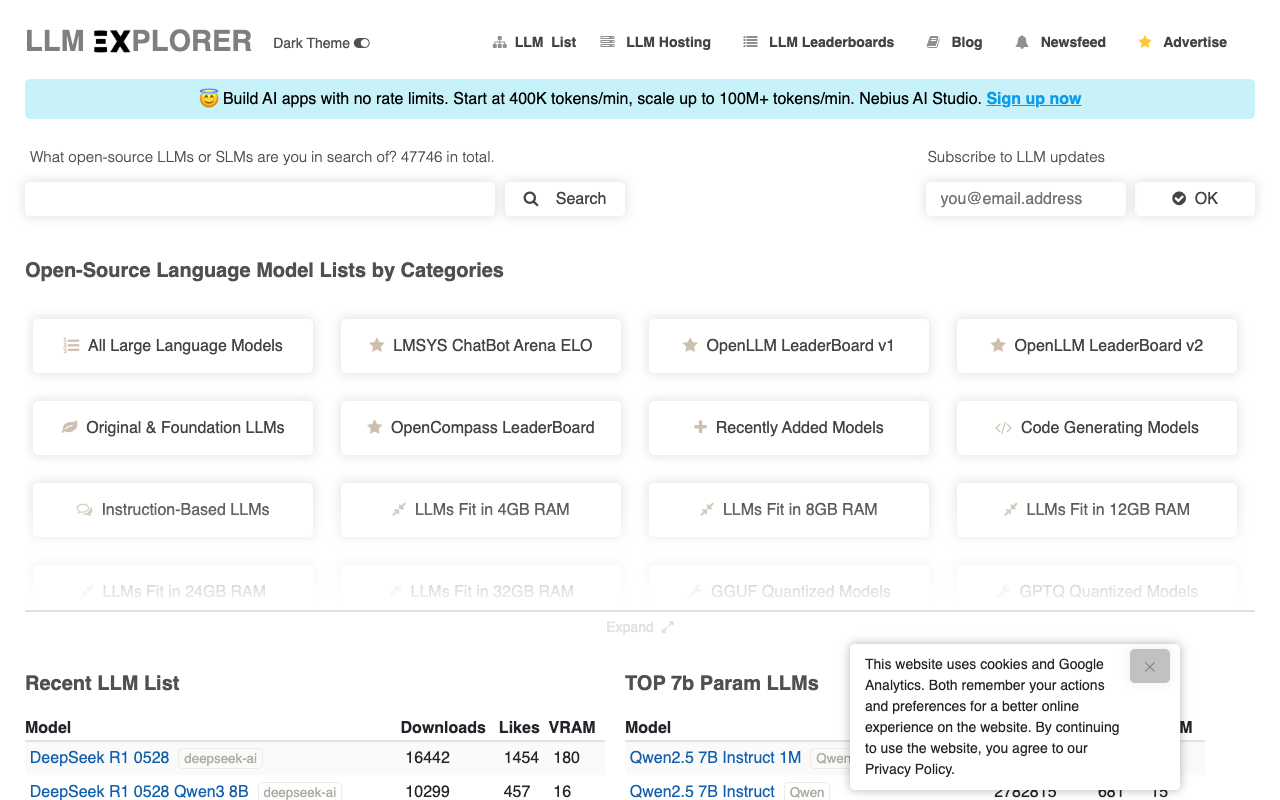This screenshot has width=1280, height=800.
Task: Click plus icon on Recently Added Models
Action: 700,427
